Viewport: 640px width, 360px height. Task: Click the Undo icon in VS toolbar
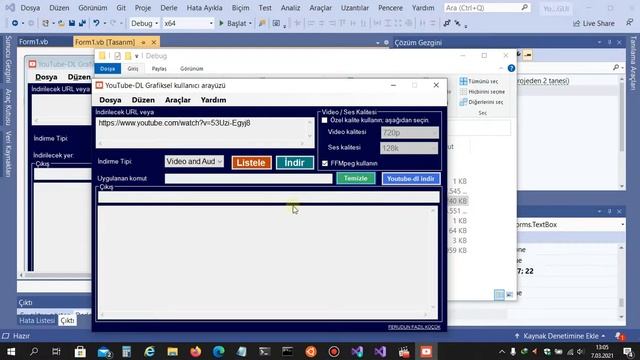pos(96,23)
